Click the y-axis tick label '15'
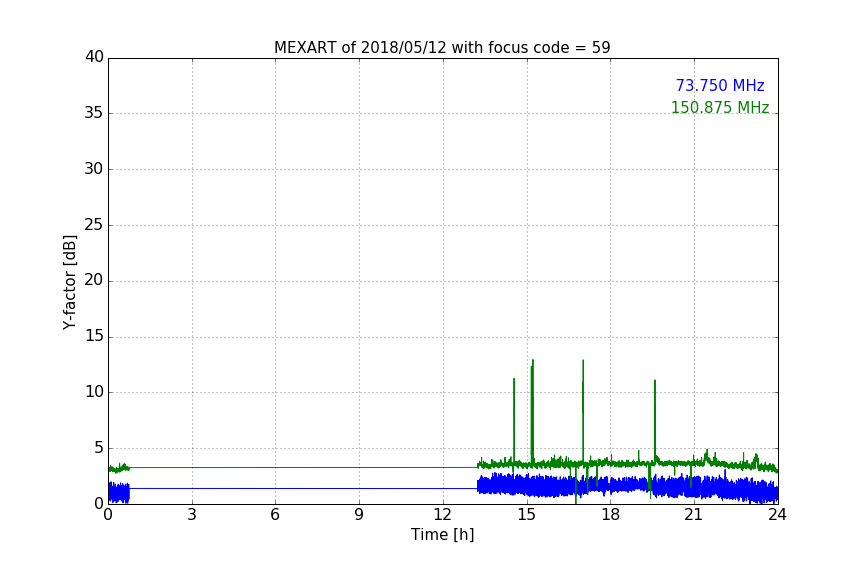The image size is (864, 576). pyautogui.click(x=94, y=336)
